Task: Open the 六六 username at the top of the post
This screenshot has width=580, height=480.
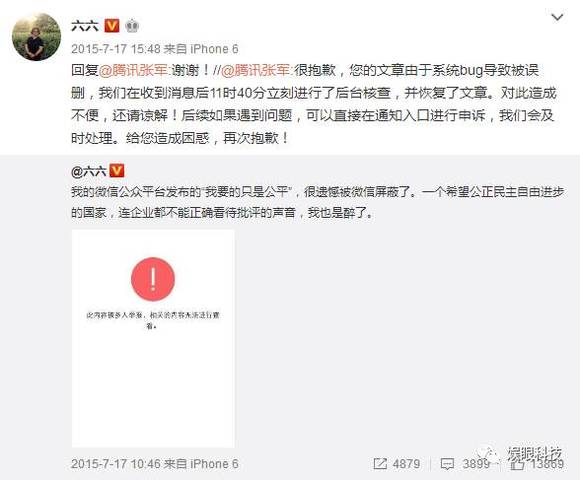Action: pyautogui.click(x=85, y=26)
